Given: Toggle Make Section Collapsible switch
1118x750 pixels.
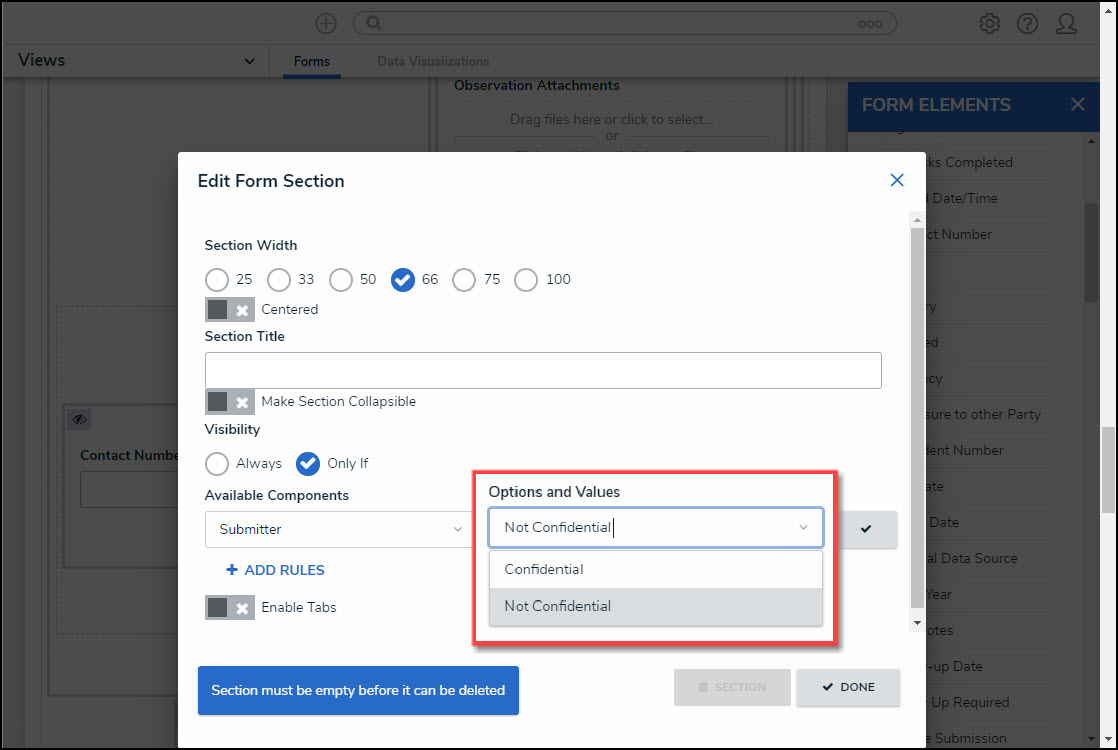Looking at the screenshot, I should [230, 401].
